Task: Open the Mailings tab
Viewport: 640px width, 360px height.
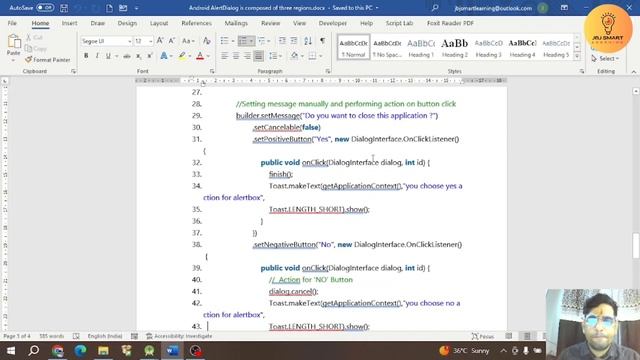Action: point(236,23)
